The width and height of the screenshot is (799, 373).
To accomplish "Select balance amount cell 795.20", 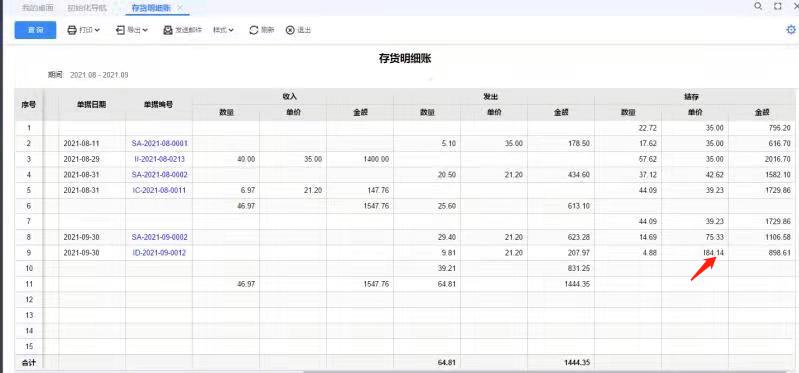I will [x=762, y=128].
